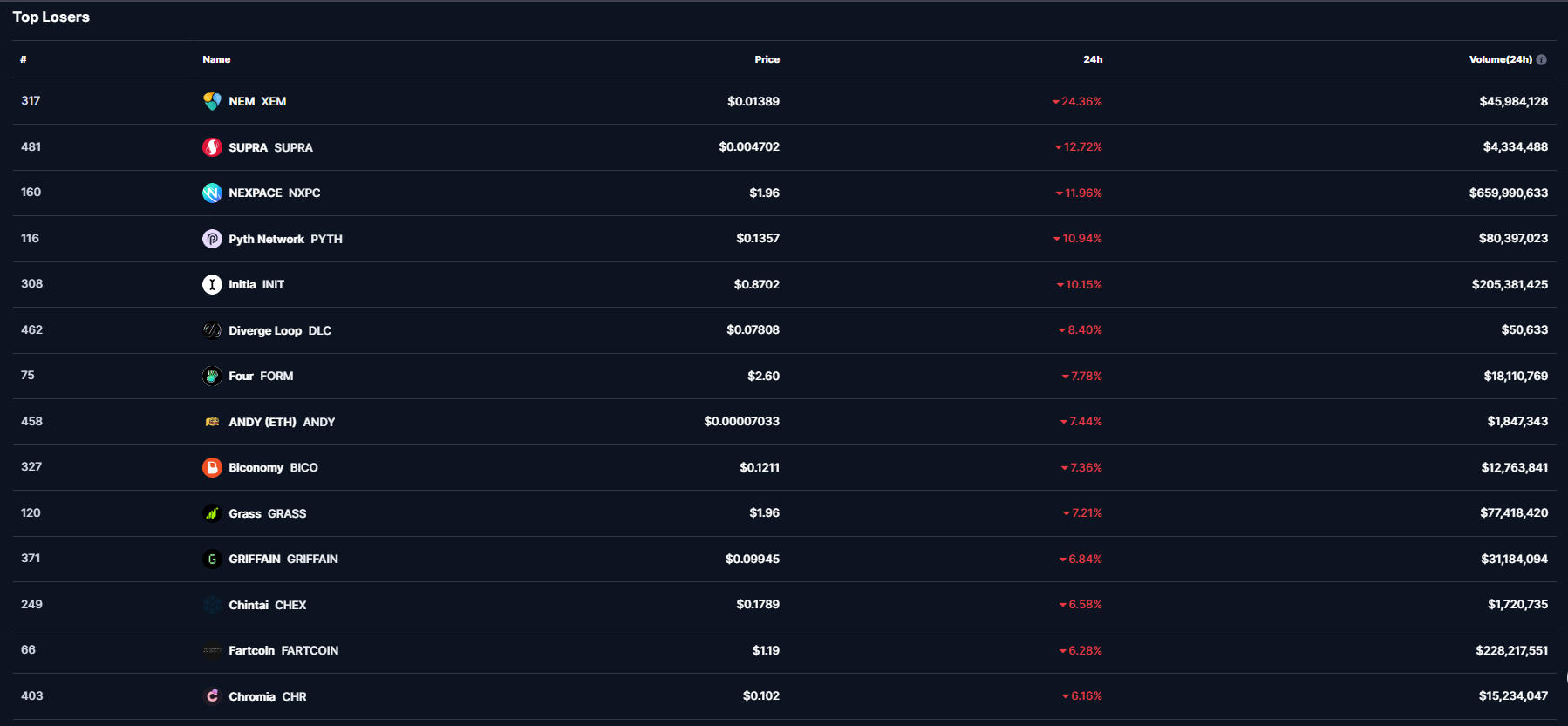1568x726 pixels.
Task: Open the Diverge Loop DLC link
Action: pyautogui.click(x=279, y=330)
